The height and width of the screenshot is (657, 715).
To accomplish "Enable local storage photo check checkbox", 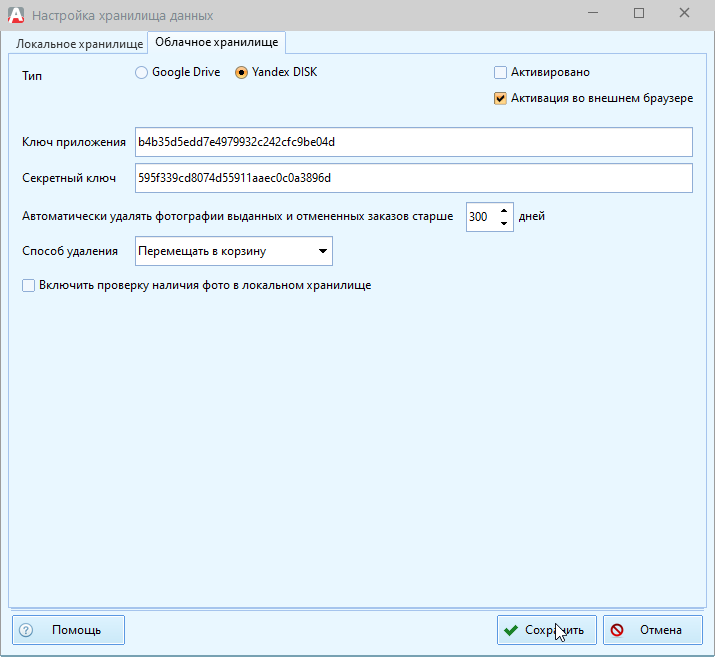I will [x=29, y=285].
